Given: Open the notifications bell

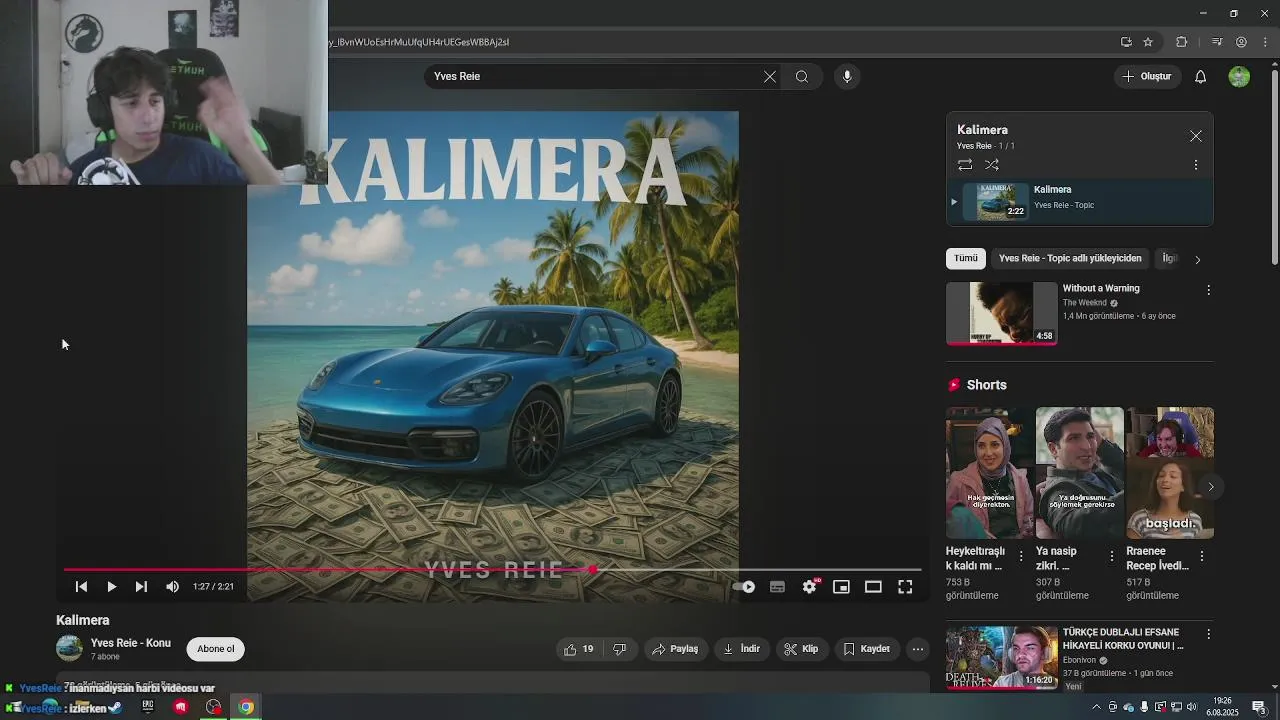Looking at the screenshot, I should (1201, 77).
